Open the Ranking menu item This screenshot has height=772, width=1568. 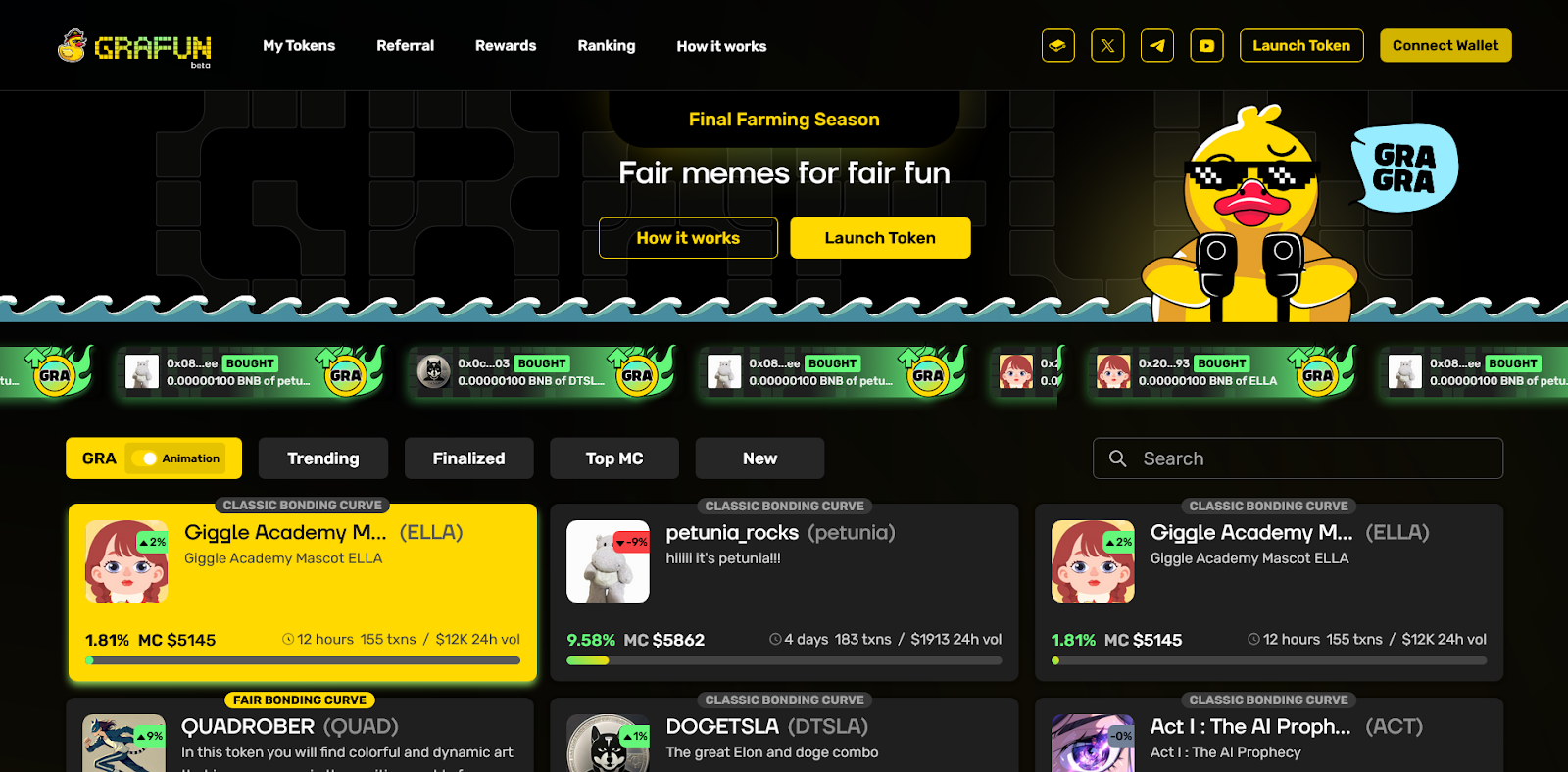(607, 46)
